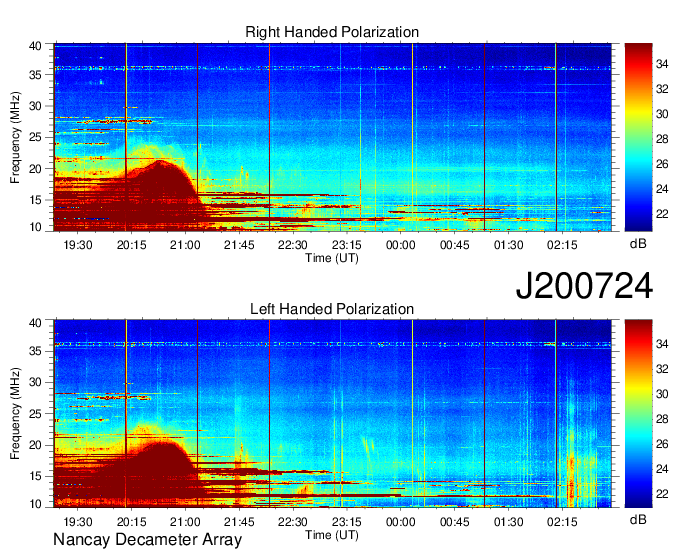Click Time (UT) label under left-handed plot
The height and width of the screenshot is (552, 680).
point(332,535)
